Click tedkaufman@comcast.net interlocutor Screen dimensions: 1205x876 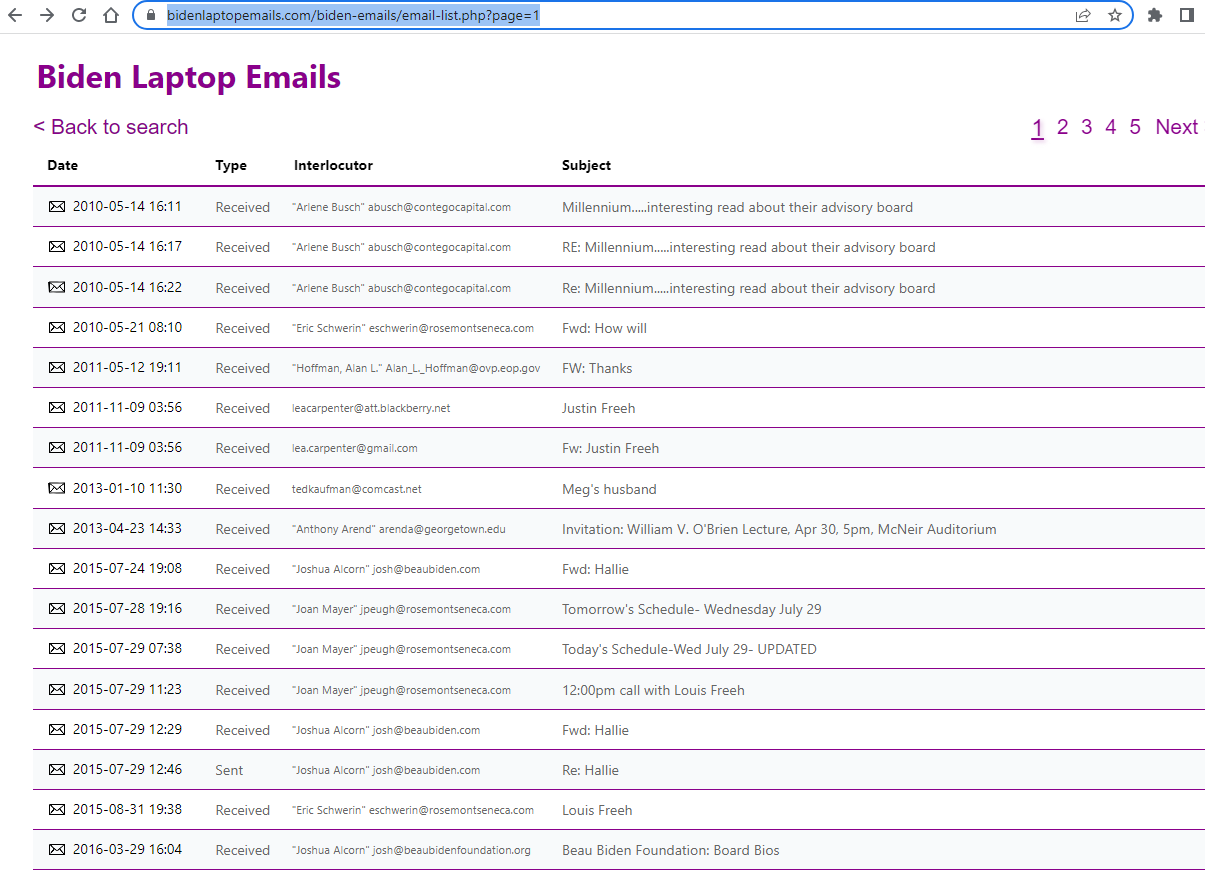pos(357,489)
